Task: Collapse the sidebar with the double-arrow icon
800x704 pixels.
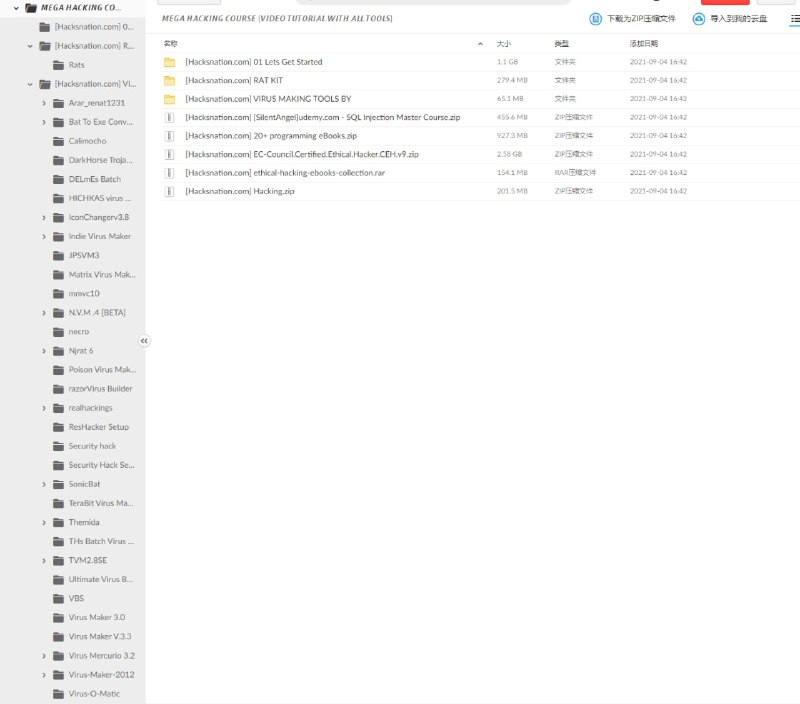Action: 144,341
